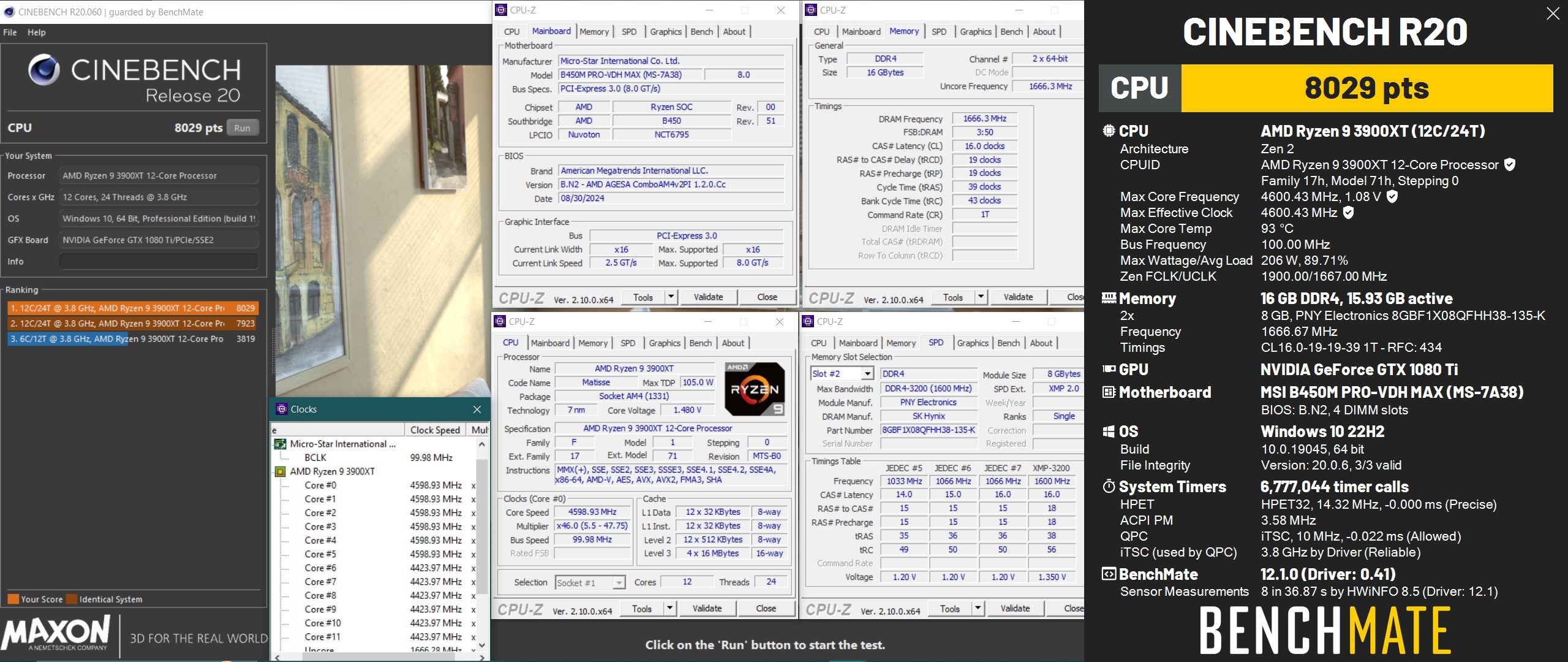The height and width of the screenshot is (662, 1568).
Task: Open SPD tab in Mainboard CPU-Z window
Action: [x=629, y=32]
